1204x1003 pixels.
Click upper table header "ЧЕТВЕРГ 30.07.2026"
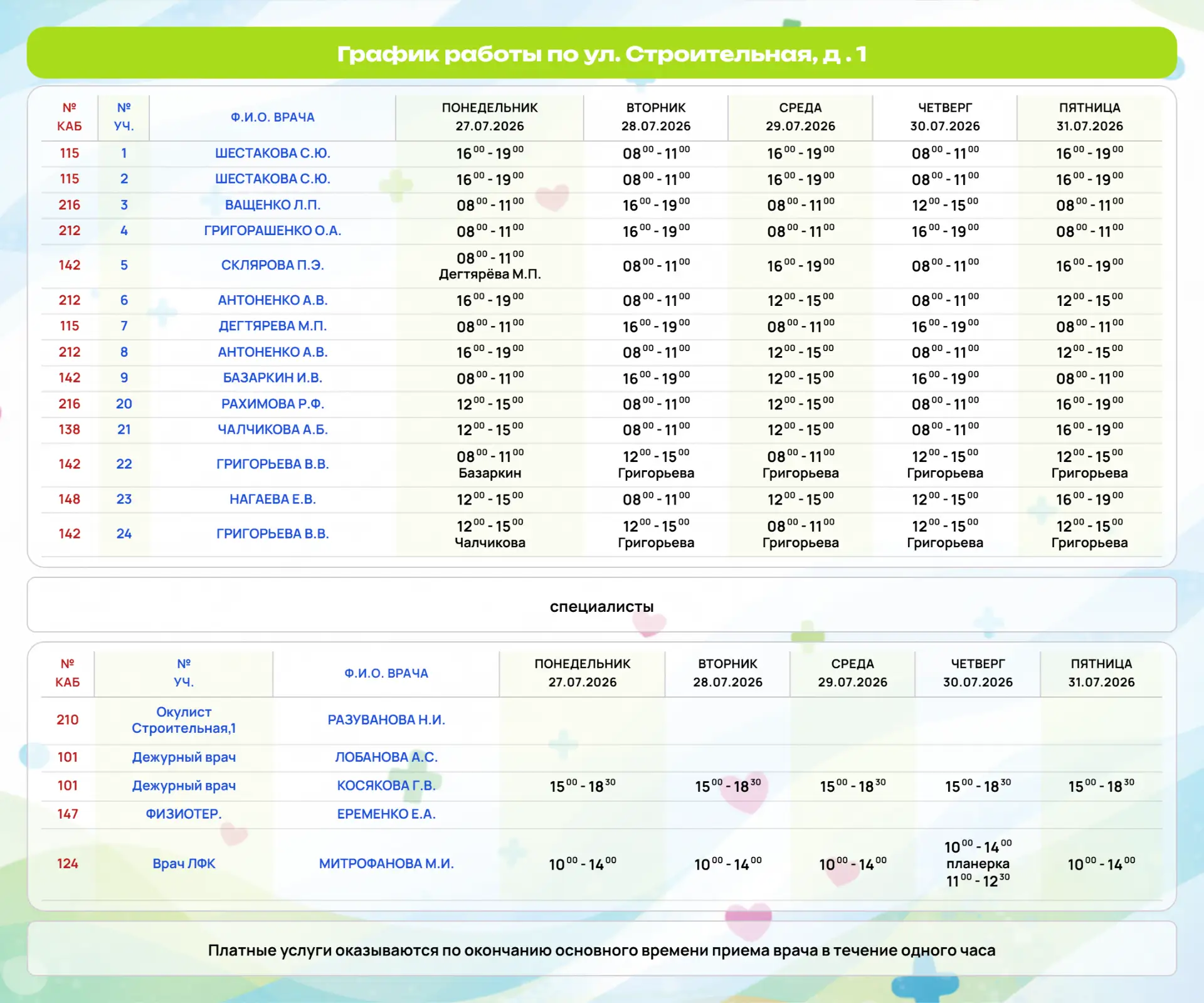click(945, 117)
